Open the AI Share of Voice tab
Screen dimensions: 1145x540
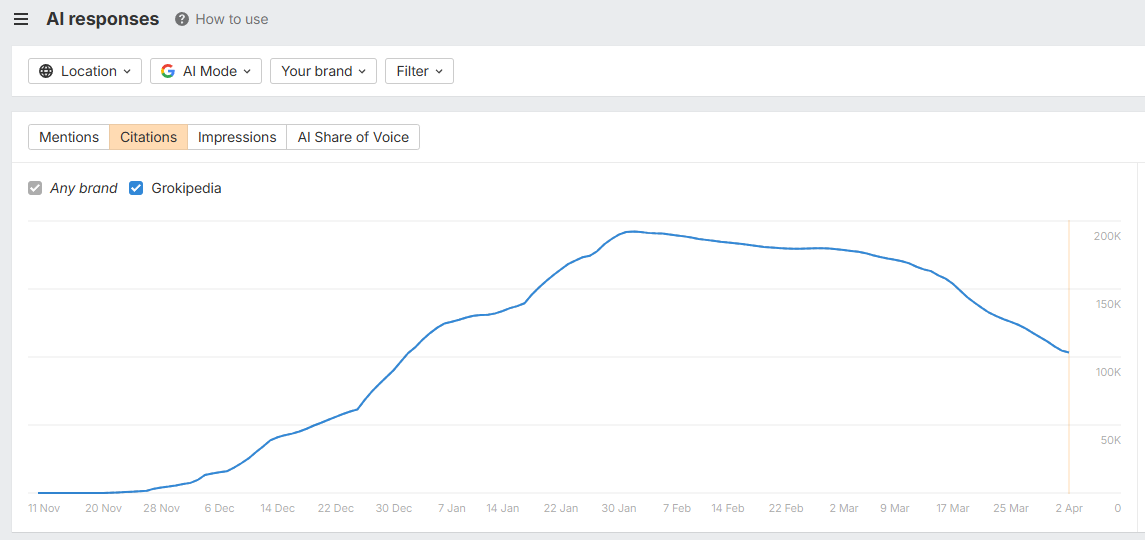tap(353, 137)
